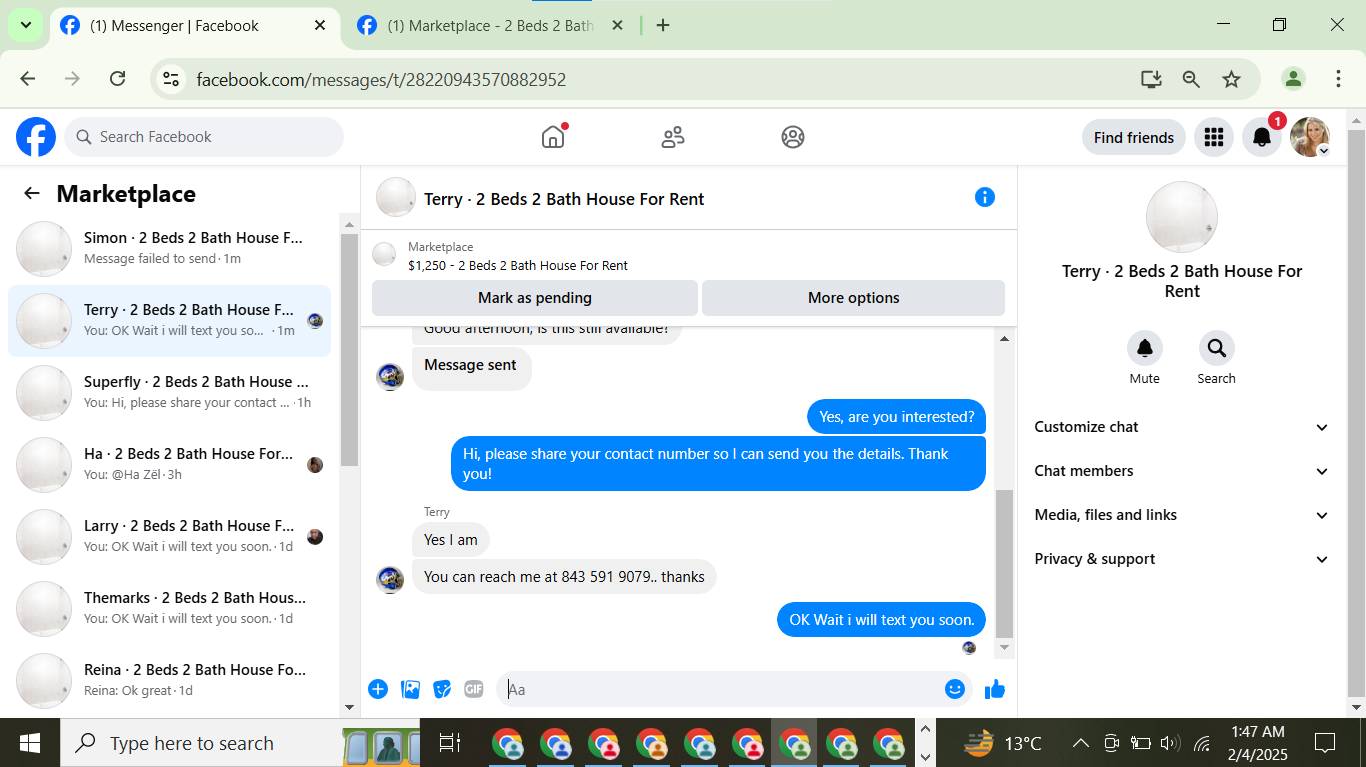
Task: Bookmark this page with the star icon
Action: (1231, 79)
